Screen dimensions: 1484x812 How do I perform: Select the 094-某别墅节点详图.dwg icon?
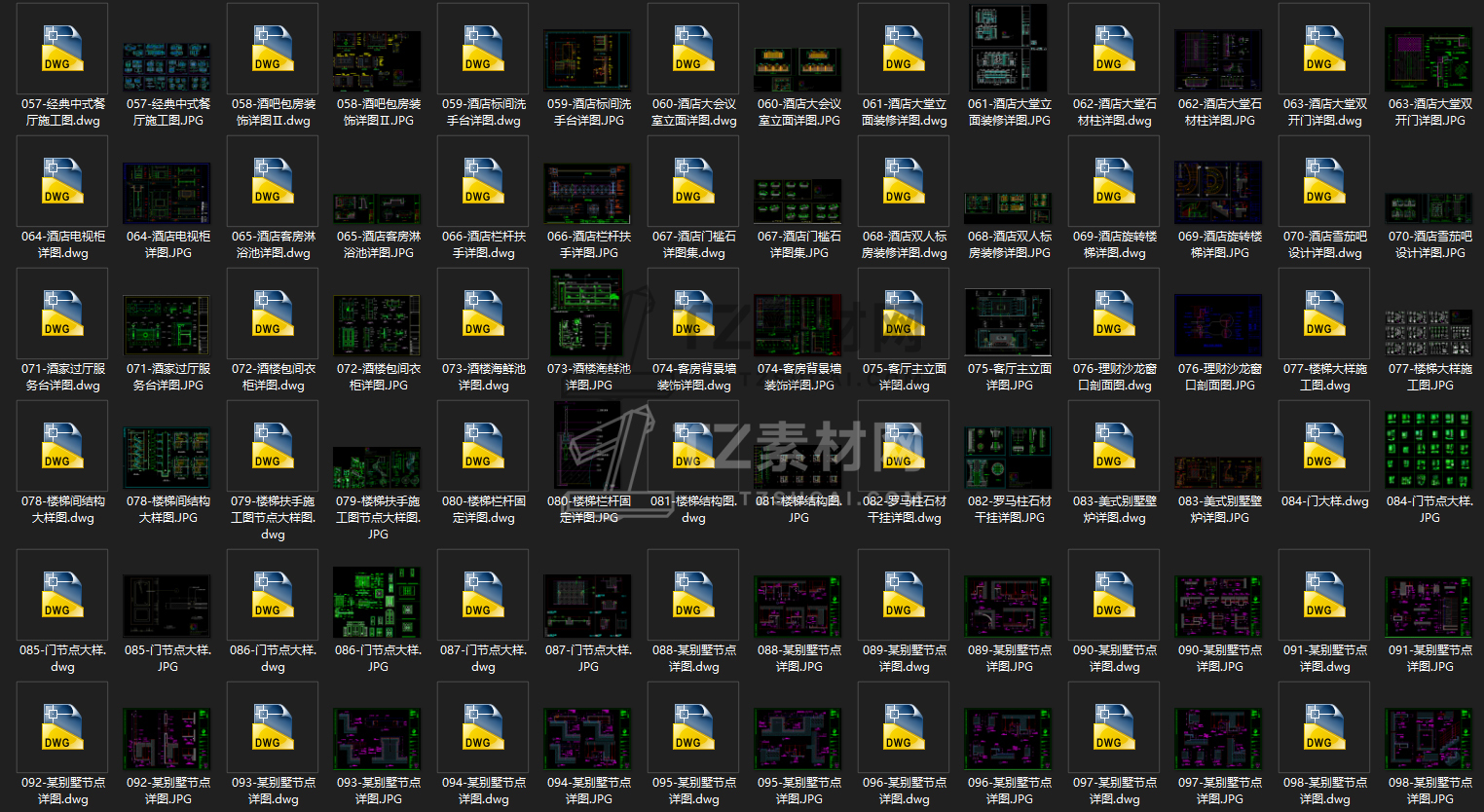pyautogui.click(x=483, y=727)
